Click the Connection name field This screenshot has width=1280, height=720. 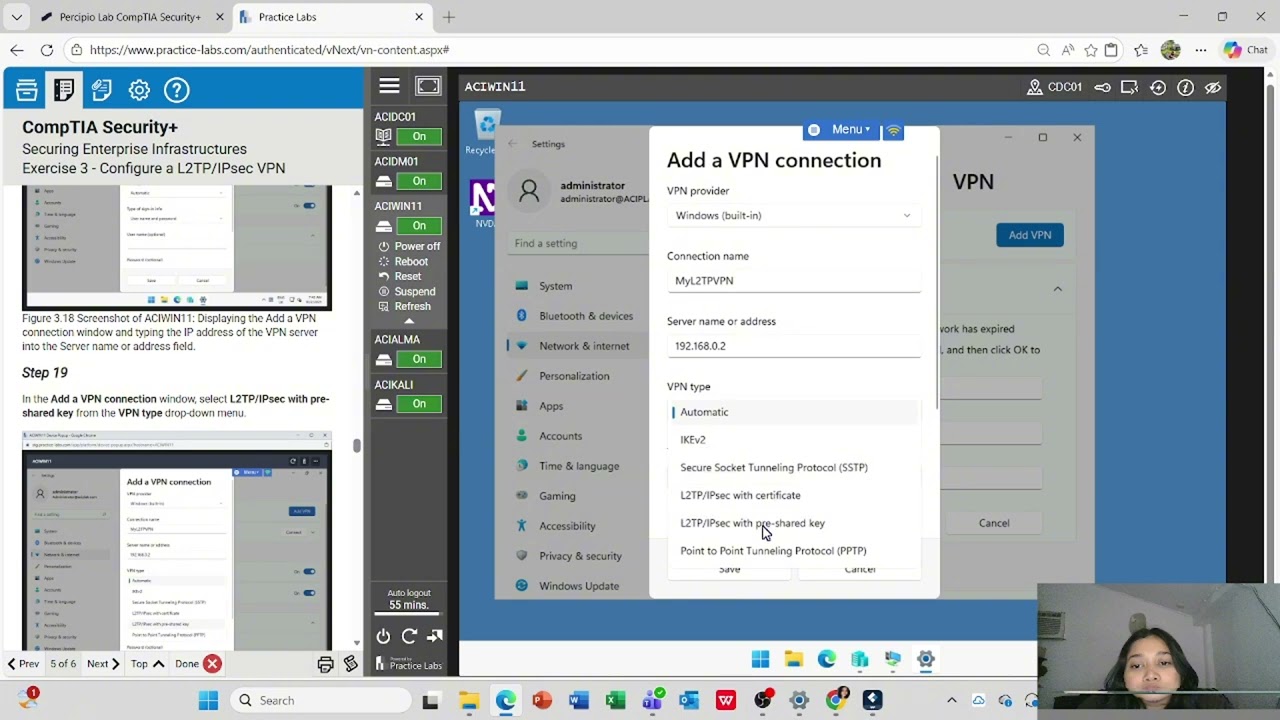click(x=793, y=281)
